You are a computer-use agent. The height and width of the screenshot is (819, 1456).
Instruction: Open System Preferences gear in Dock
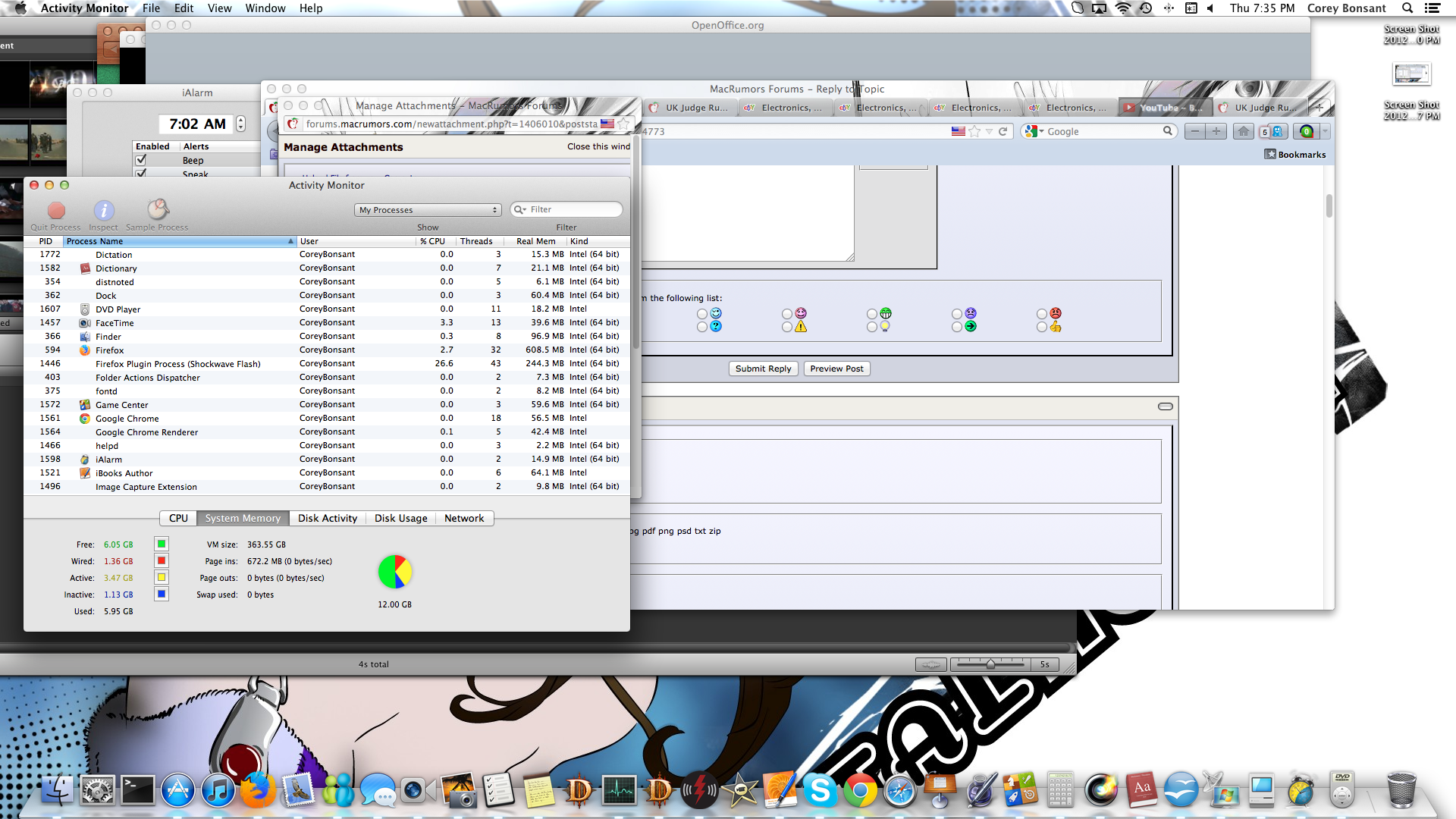point(98,790)
